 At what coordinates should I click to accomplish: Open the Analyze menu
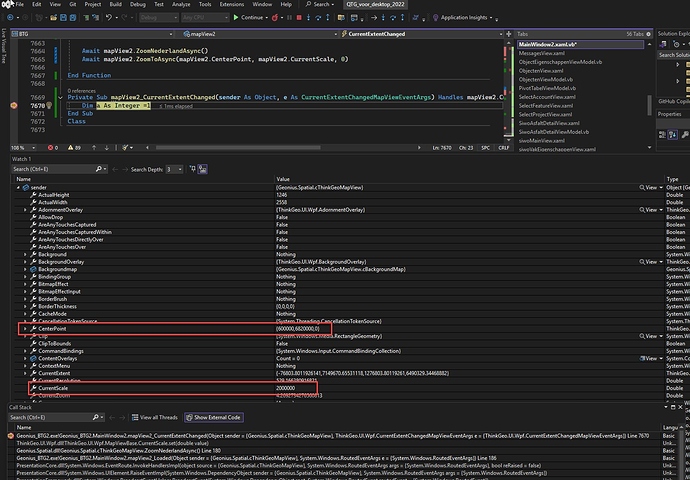(x=181, y=4)
